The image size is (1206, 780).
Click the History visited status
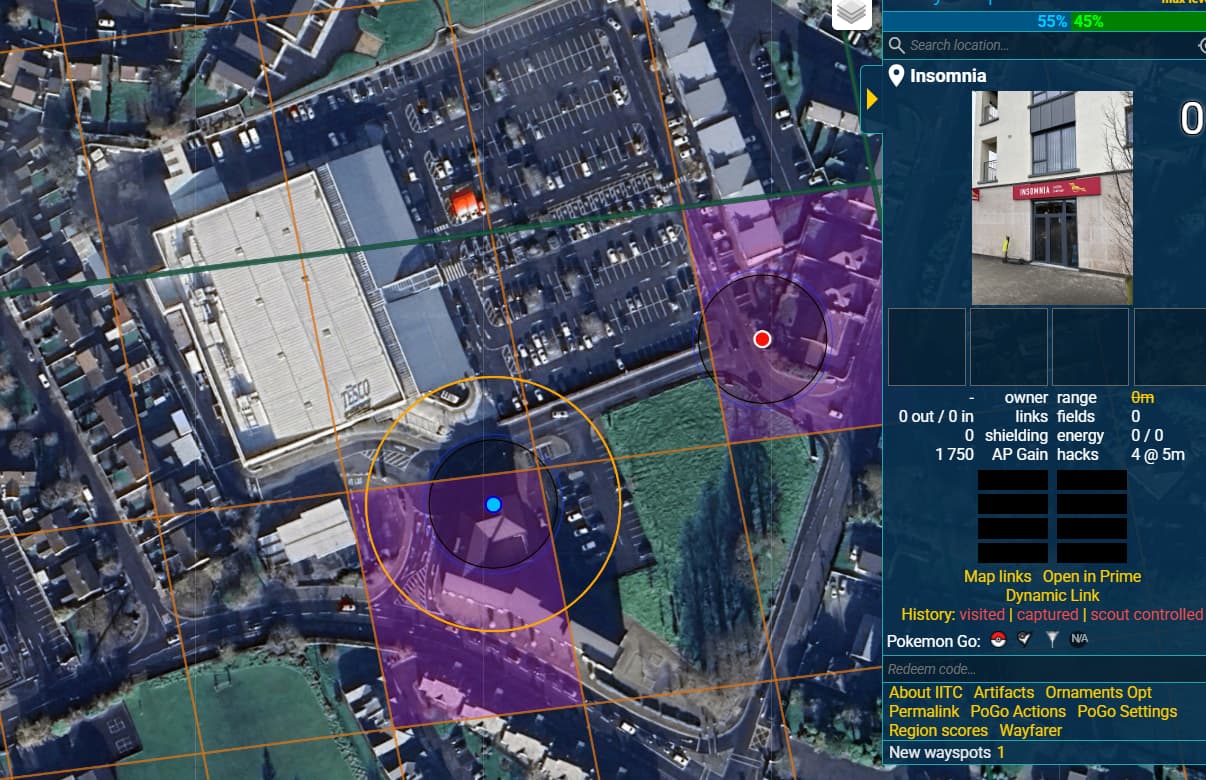point(982,614)
